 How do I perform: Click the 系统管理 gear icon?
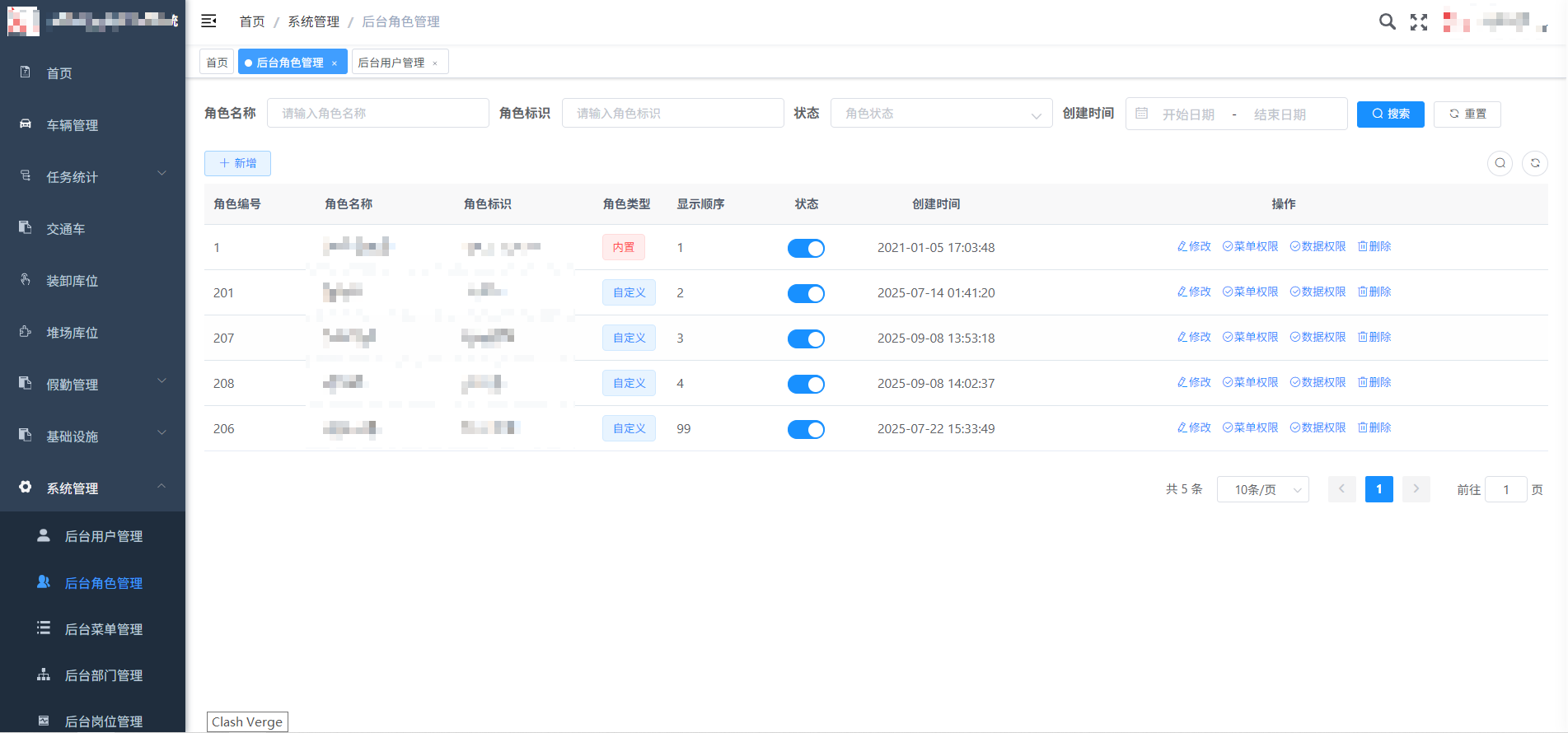click(26, 488)
